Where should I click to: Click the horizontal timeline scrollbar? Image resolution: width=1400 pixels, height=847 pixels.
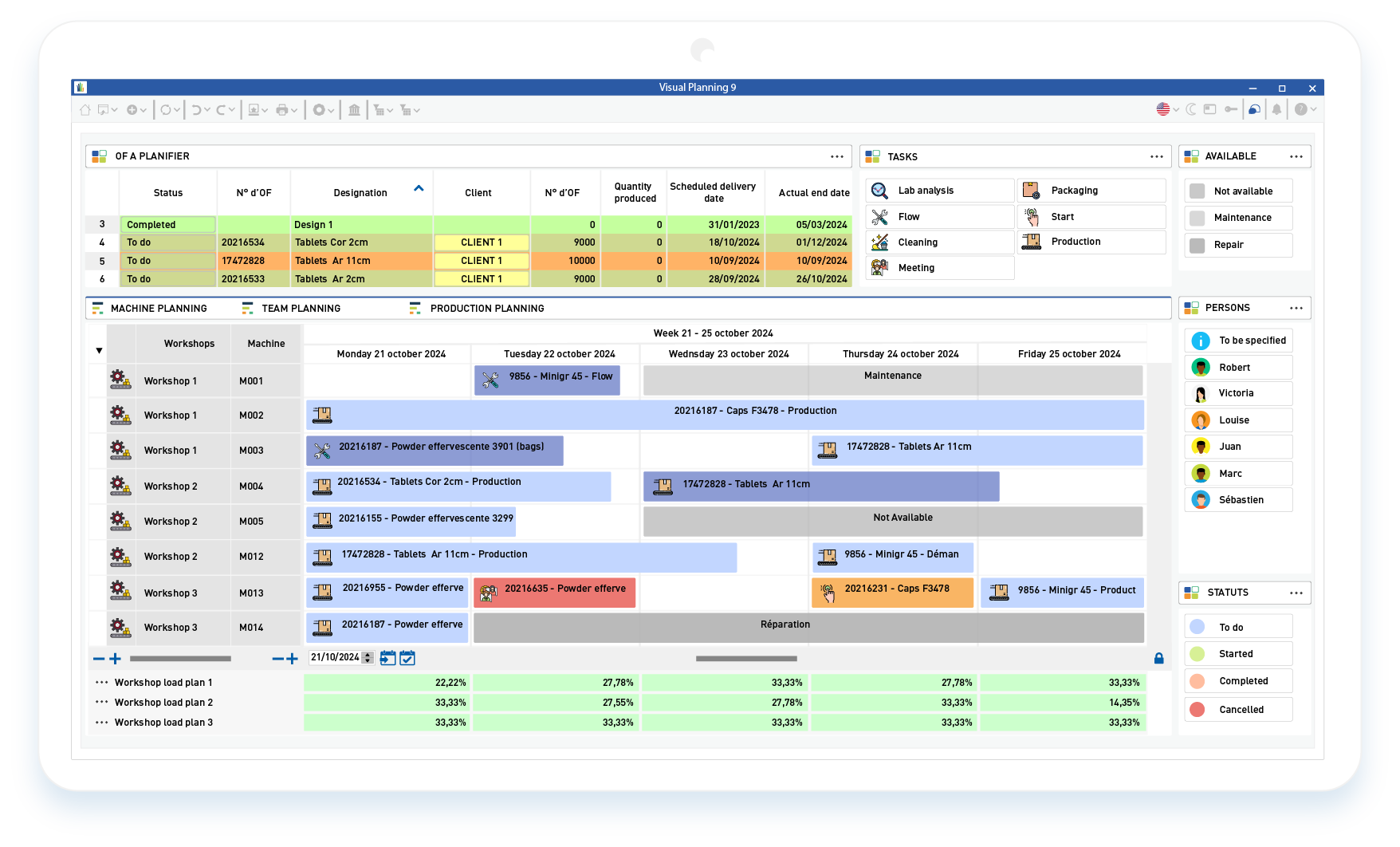click(x=746, y=659)
